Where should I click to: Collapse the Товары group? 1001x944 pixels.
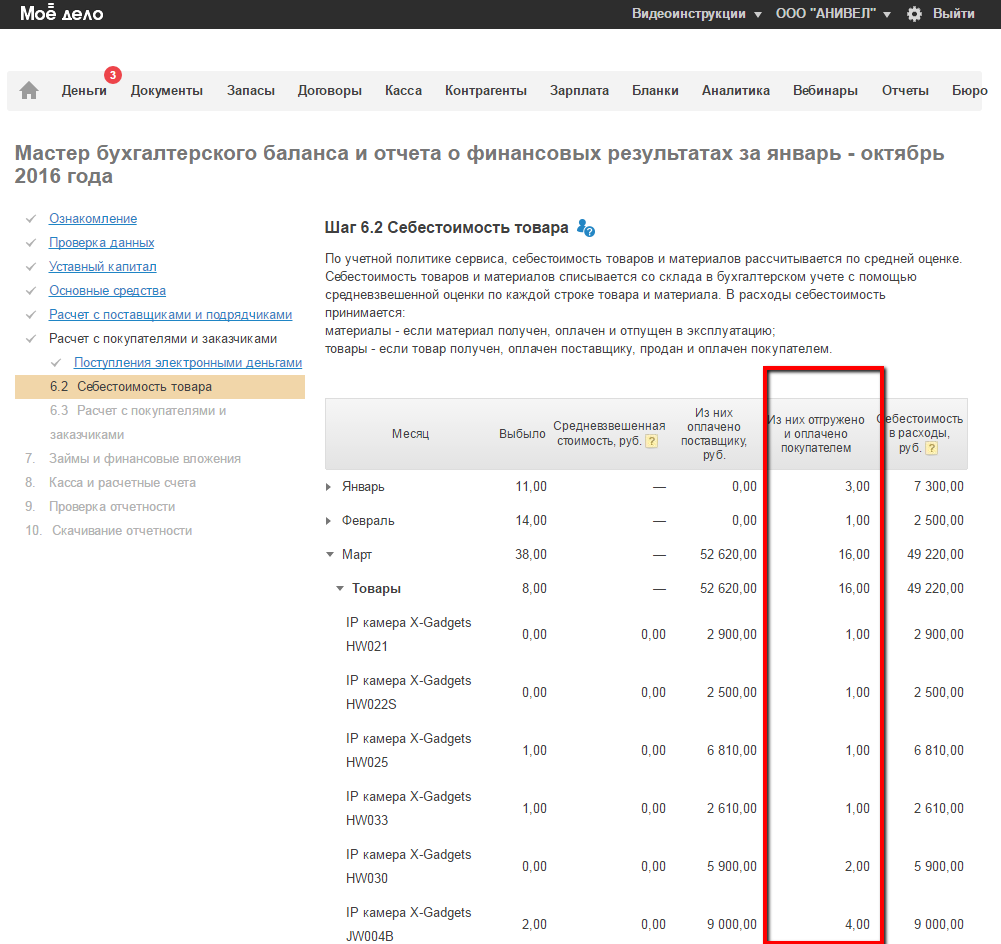(x=340, y=589)
